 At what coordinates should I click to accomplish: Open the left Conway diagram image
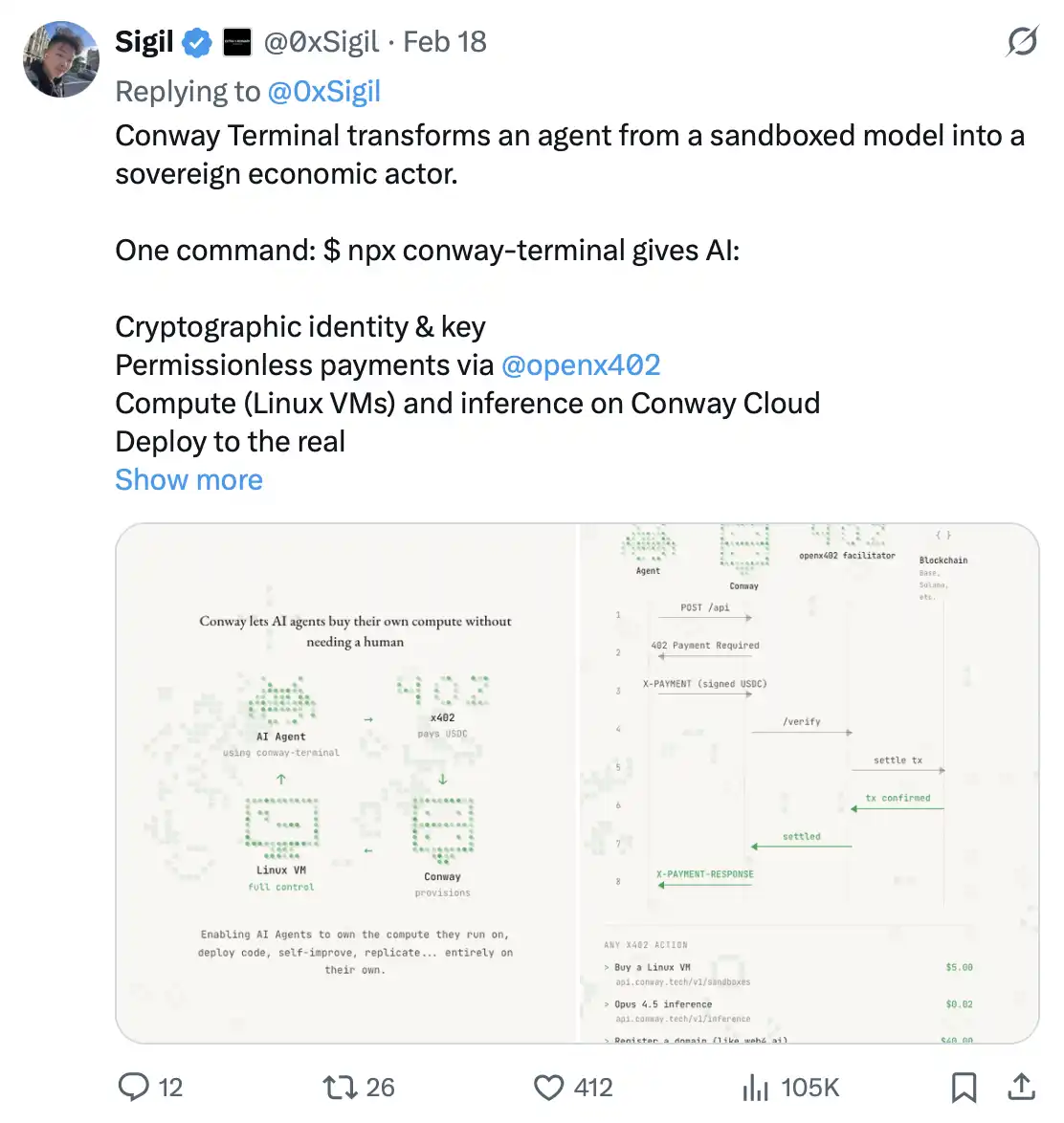pyautogui.click(x=347, y=782)
